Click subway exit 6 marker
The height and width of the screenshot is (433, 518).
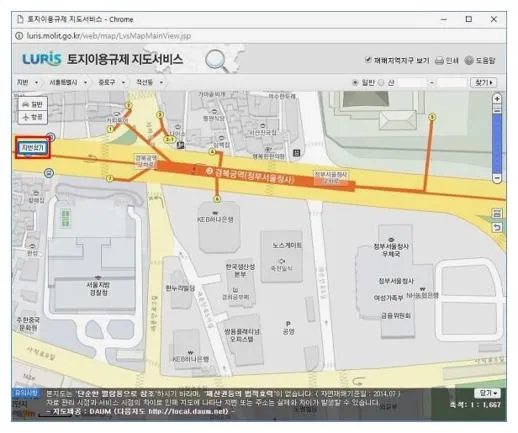(x=217, y=199)
